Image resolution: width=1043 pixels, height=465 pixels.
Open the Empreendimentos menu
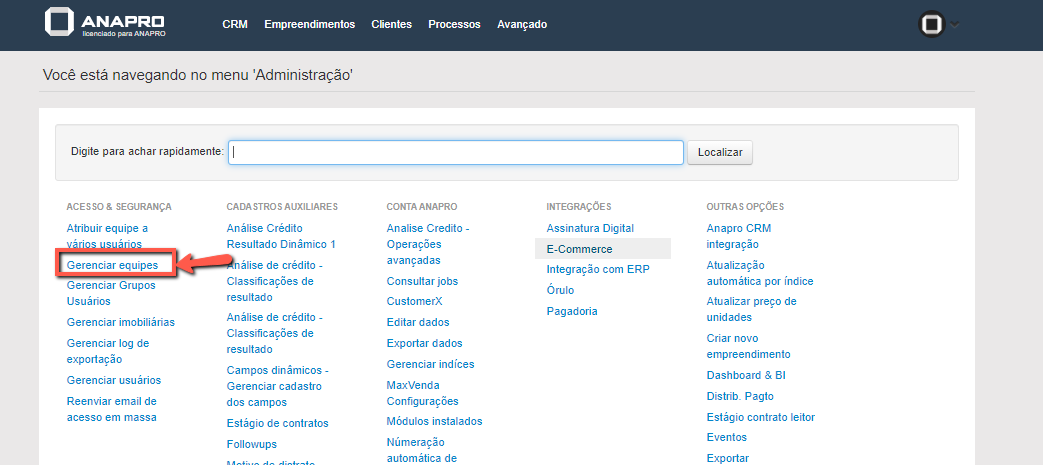[309, 24]
